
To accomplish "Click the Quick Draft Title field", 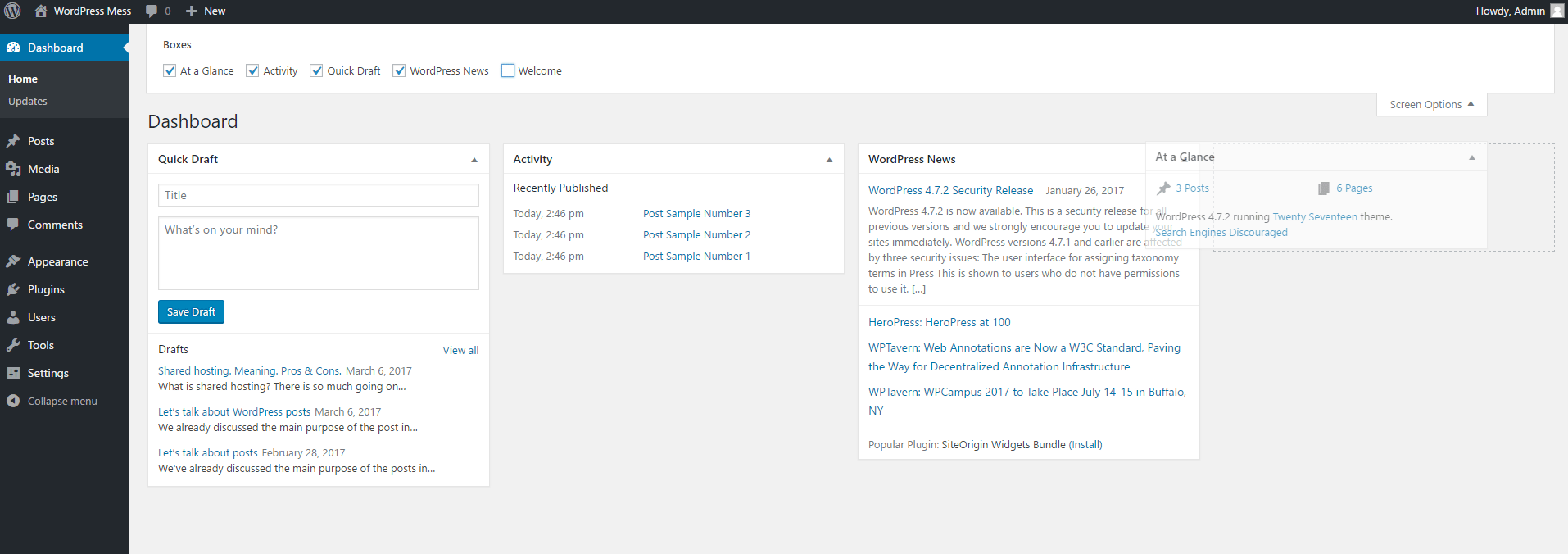I will 318,195.
